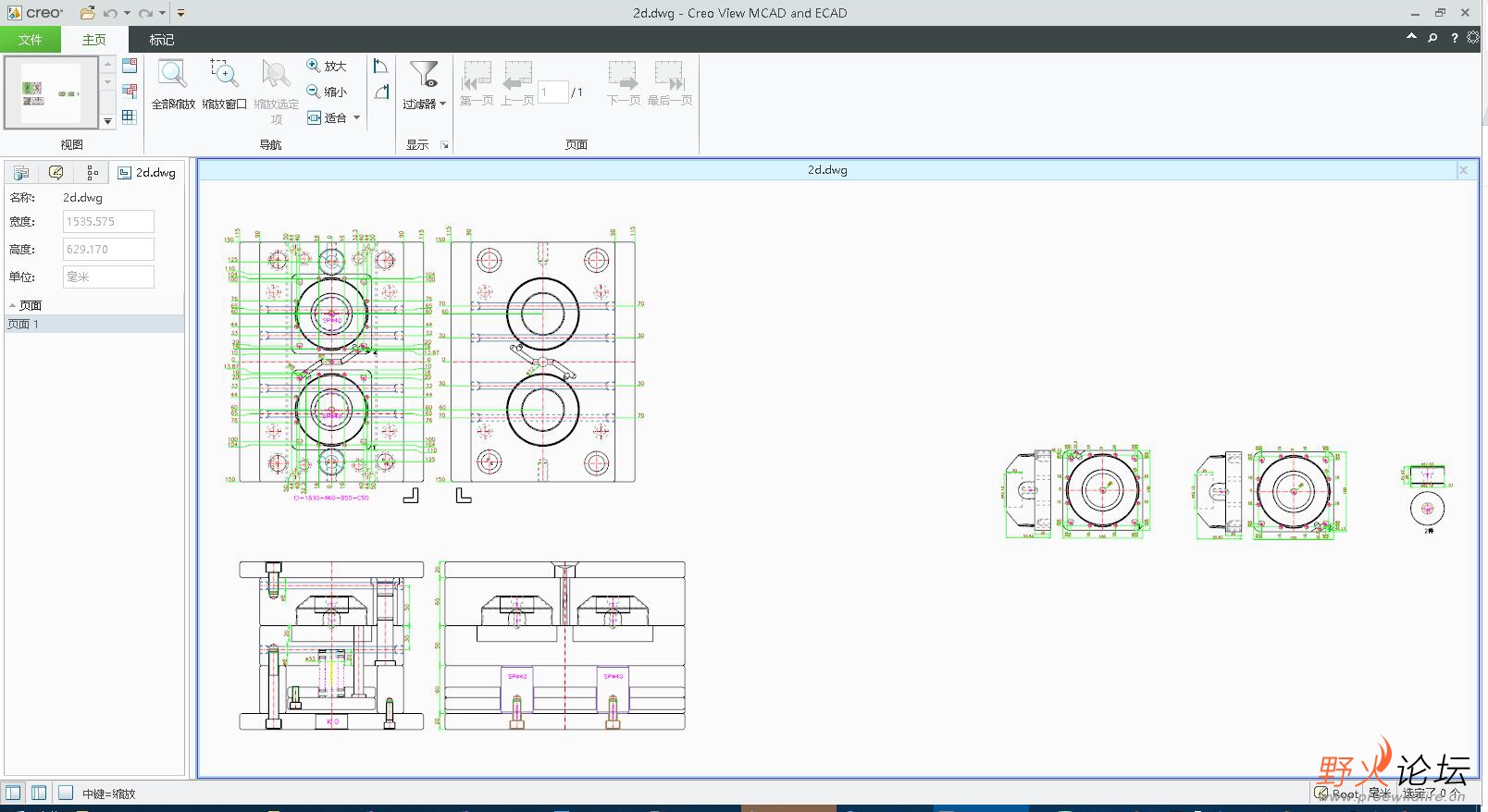1488x812 pixels.
Task: Click the 缩小 zoom out button
Action: point(326,92)
